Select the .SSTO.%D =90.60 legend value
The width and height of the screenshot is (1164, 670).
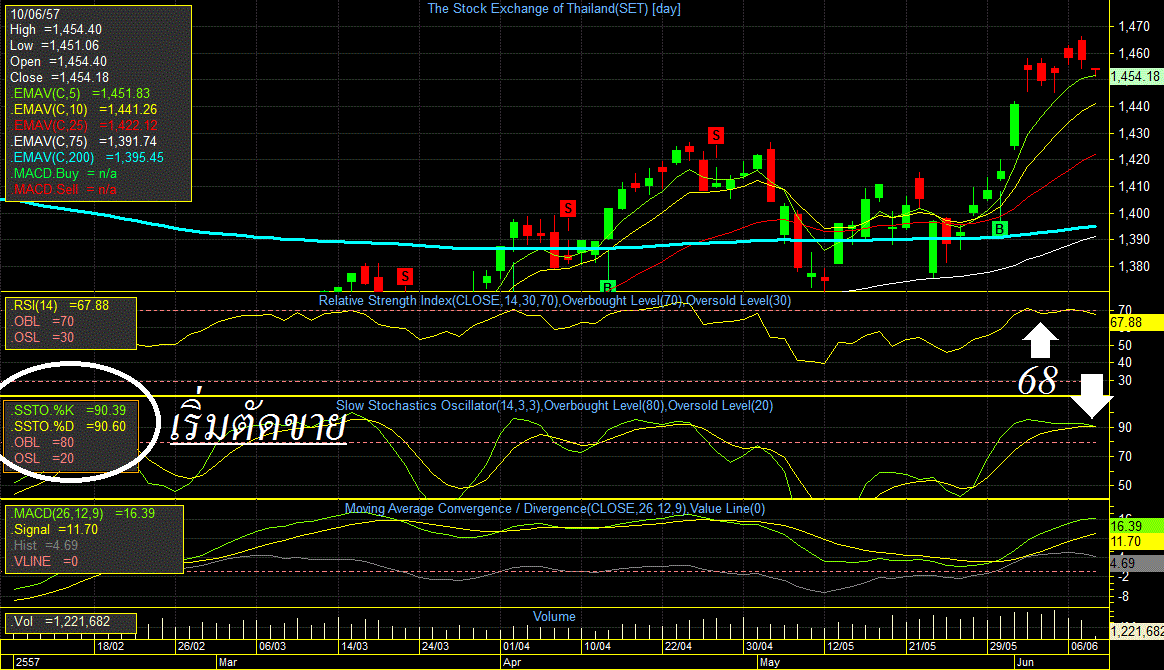coord(68,427)
